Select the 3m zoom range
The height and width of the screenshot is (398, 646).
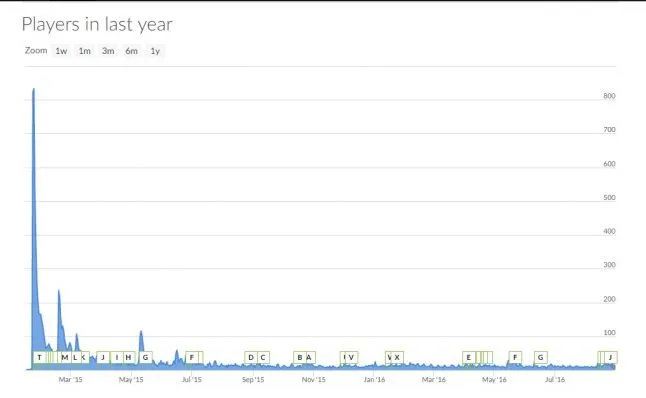pyautogui.click(x=108, y=51)
